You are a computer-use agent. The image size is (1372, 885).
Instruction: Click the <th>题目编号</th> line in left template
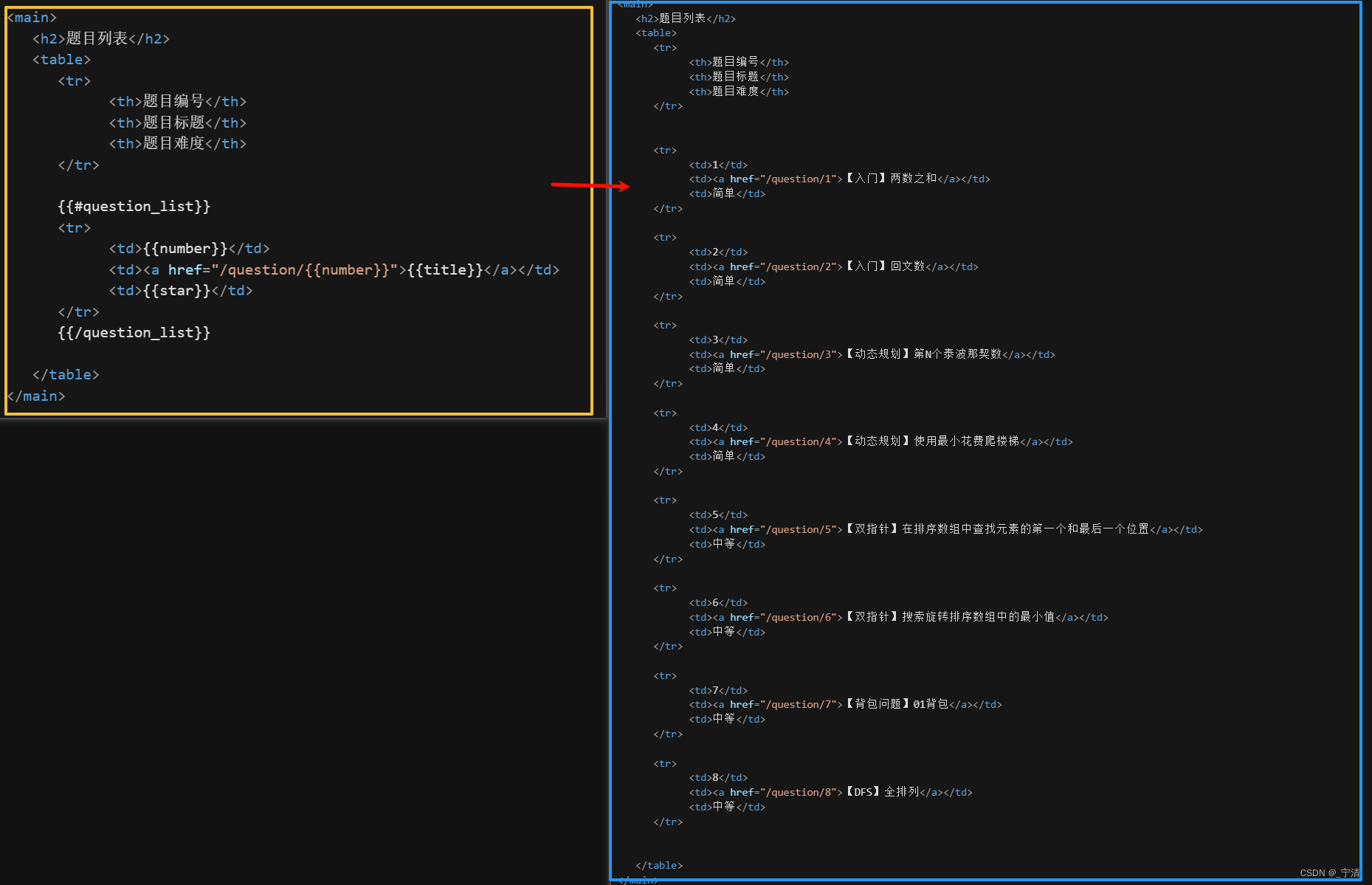(178, 102)
